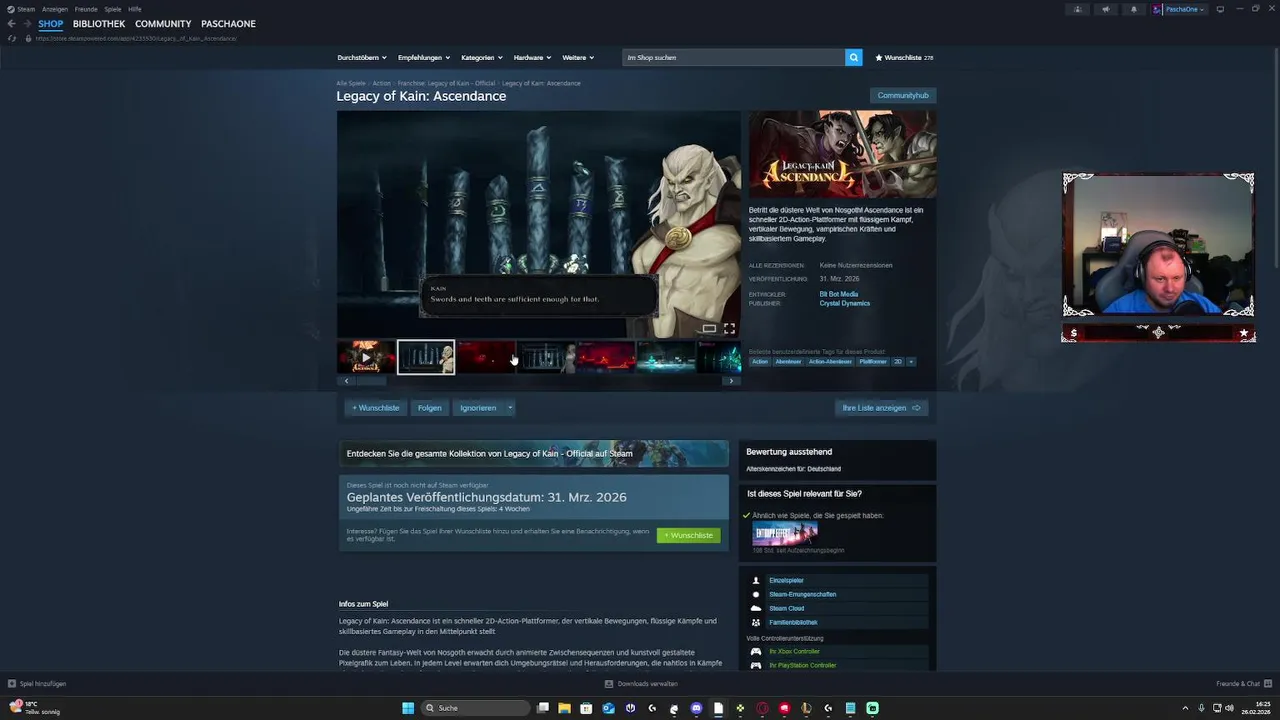Switch to the COMMUNITY tab

(x=163, y=24)
